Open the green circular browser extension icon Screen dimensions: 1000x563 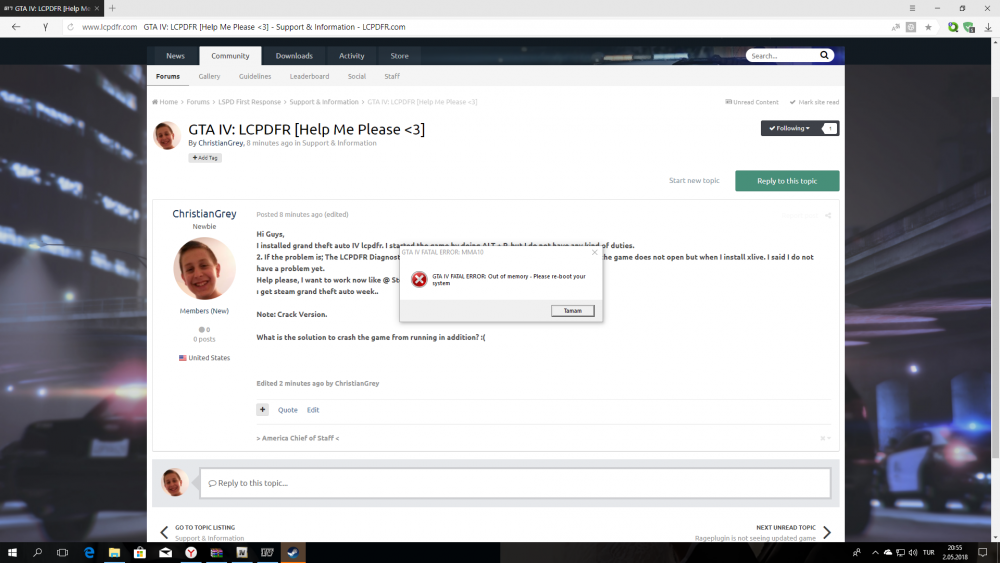click(x=953, y=27)
